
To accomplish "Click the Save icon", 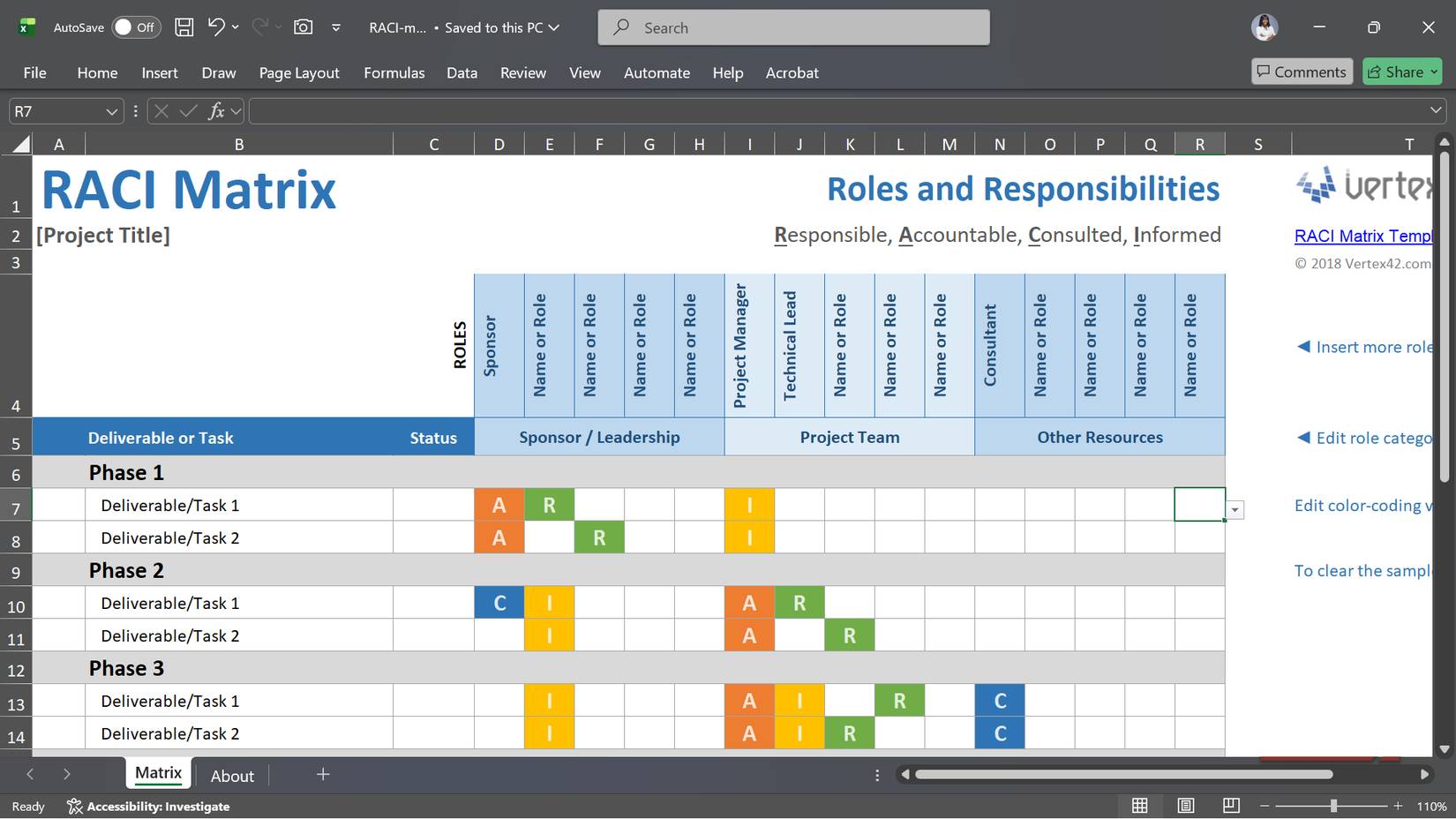I will [184, 27].
